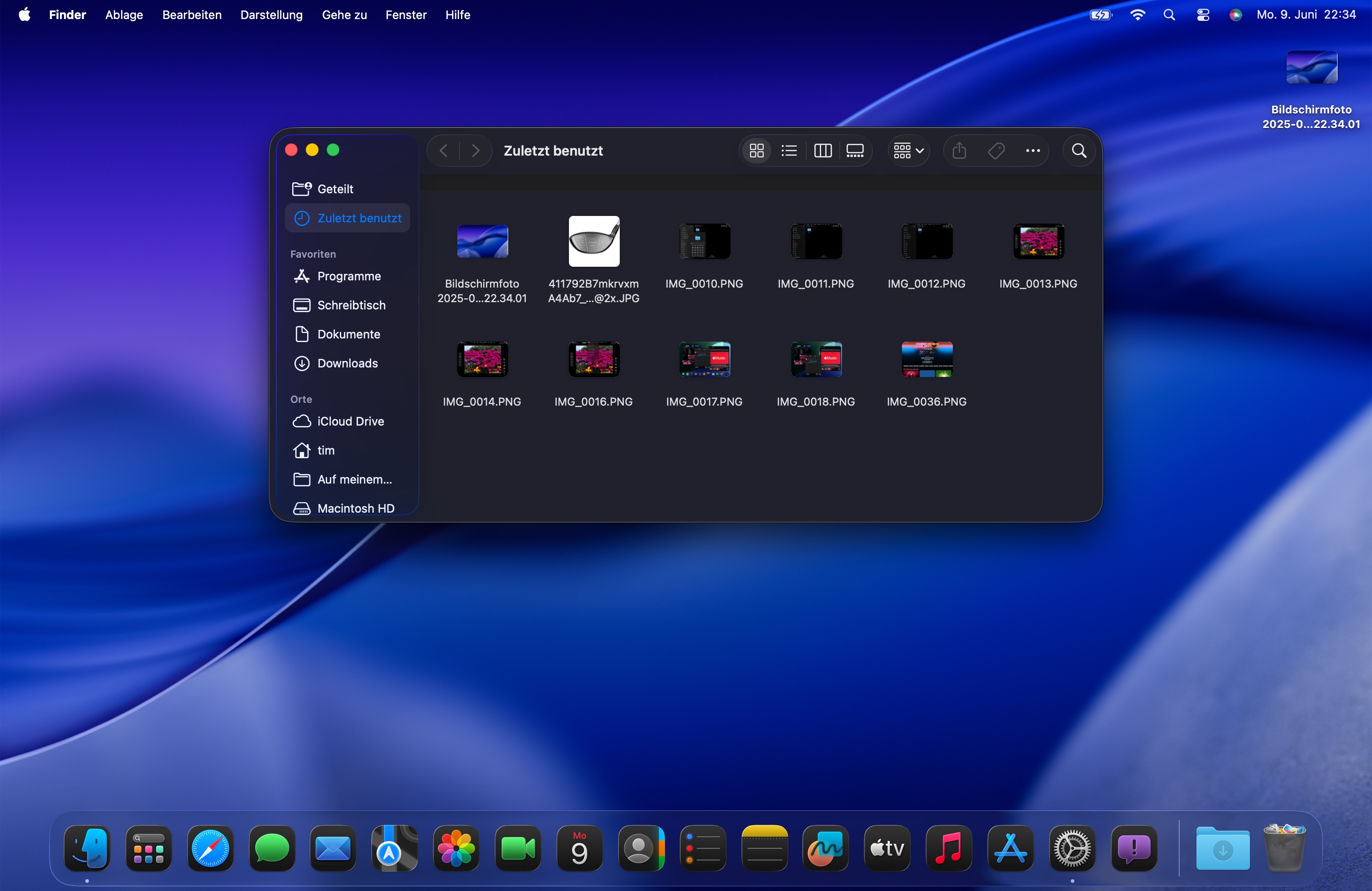Open the Fenster menu
This screenshot has height=891, width=1372.
point(406,15)
